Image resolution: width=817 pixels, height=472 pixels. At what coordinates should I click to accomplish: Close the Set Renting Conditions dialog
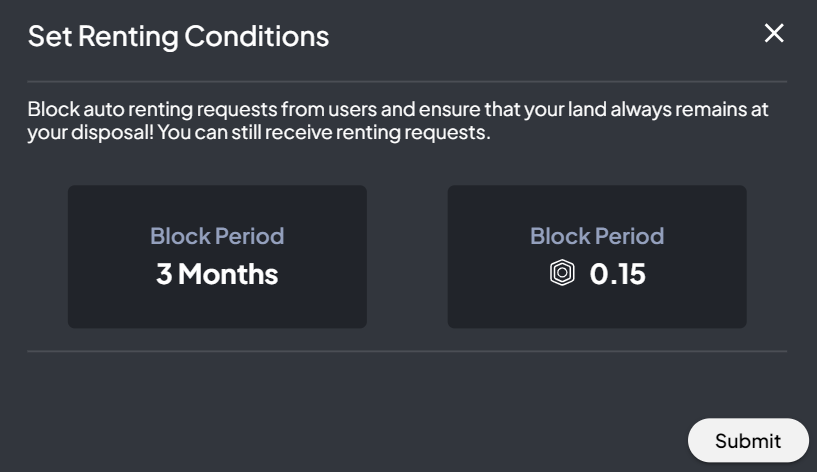point(774,34)
